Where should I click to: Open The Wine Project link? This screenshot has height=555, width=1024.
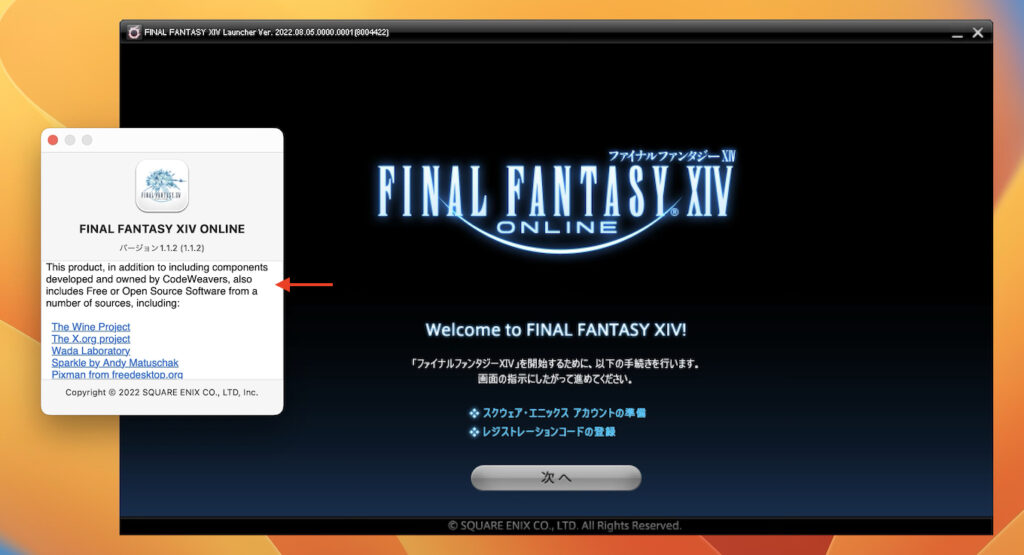[91, 327]
